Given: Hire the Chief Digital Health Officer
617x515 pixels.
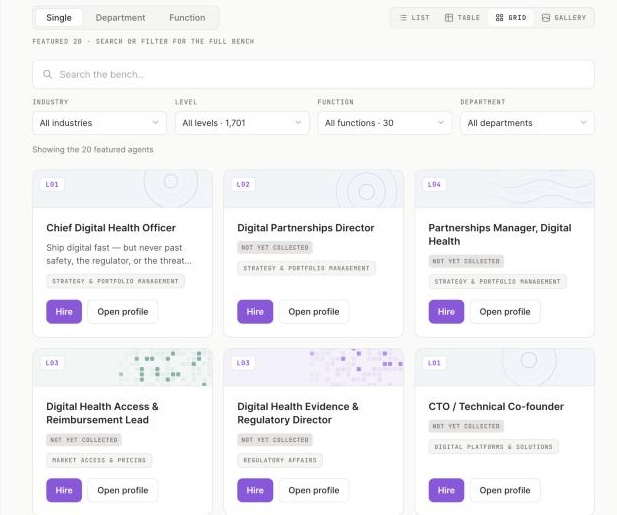Looking at the screenshot, I should (64, 312).
